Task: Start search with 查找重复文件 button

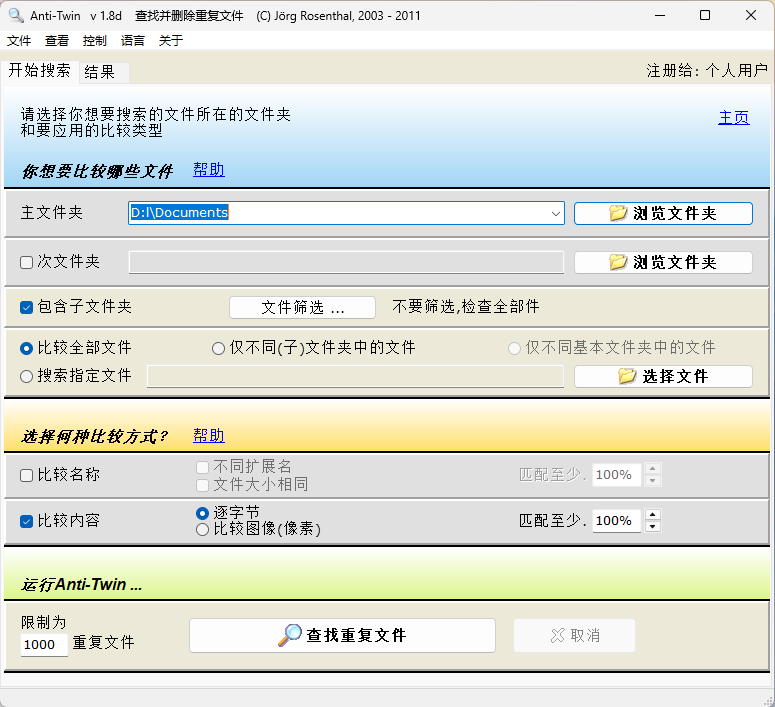Action: coord(343,635)
